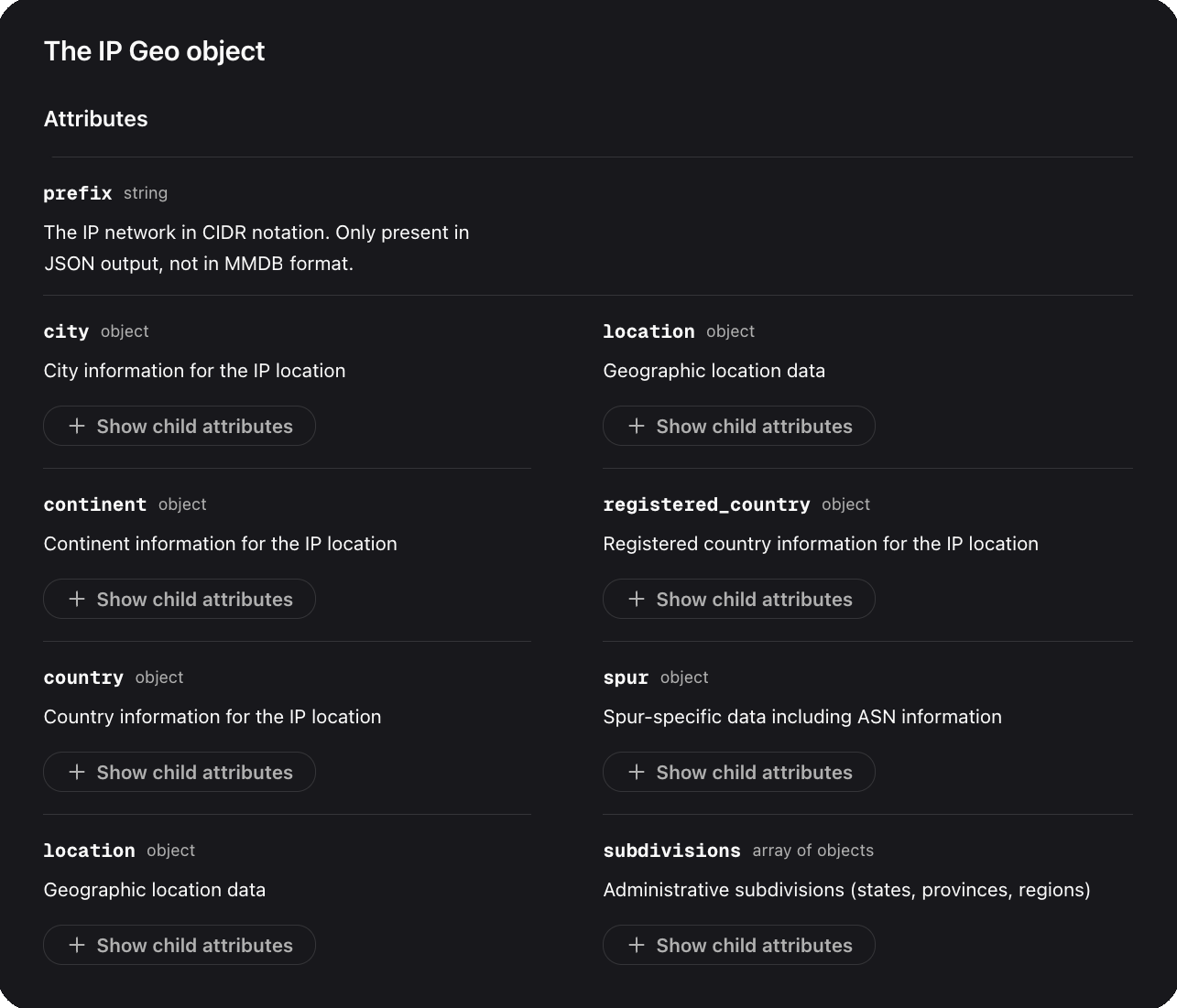The image size is (1177, 1008).
Task: Click the plus icon next to city's child attributes
Action: click(78, 426)
